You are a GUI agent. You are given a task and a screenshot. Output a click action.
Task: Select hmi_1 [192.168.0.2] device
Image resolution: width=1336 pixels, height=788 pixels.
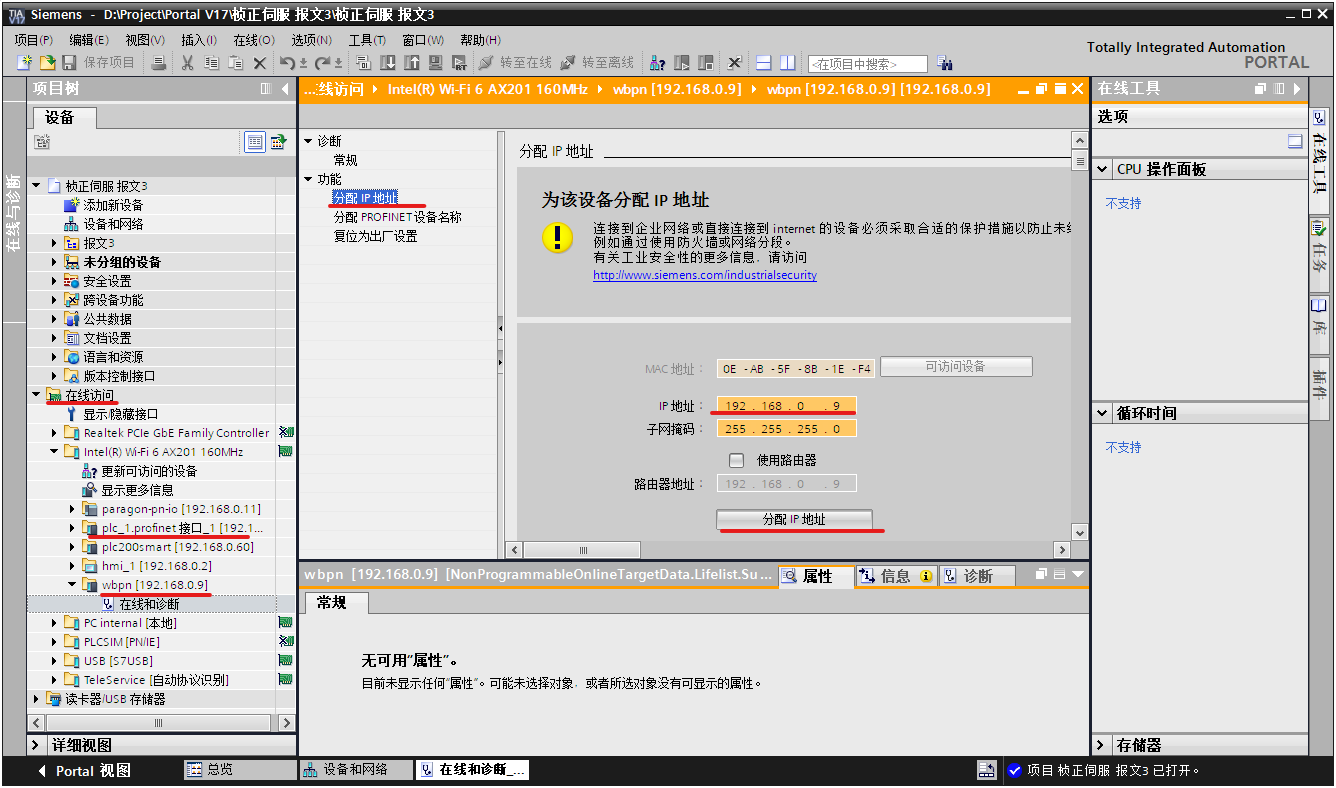[x=156, y=566]
